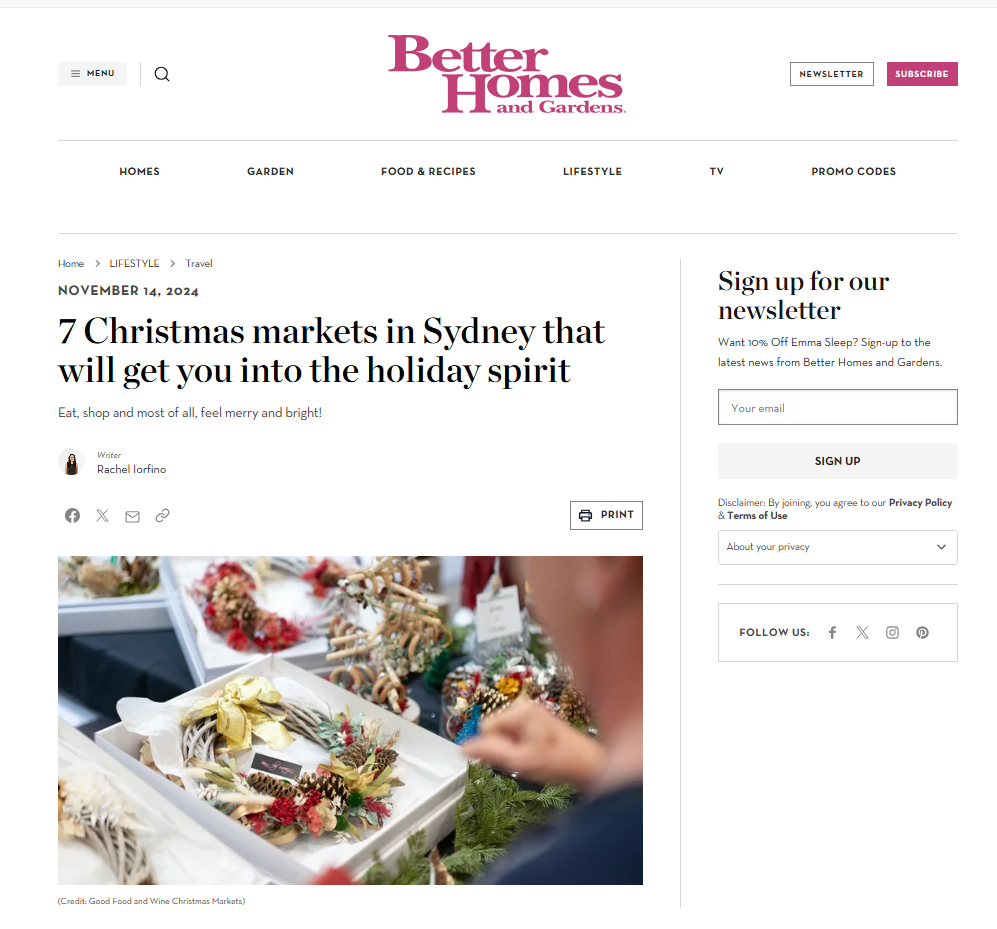997x929 pixels.
Task: Follow us on Facebook icon
Action: [832, 632]
